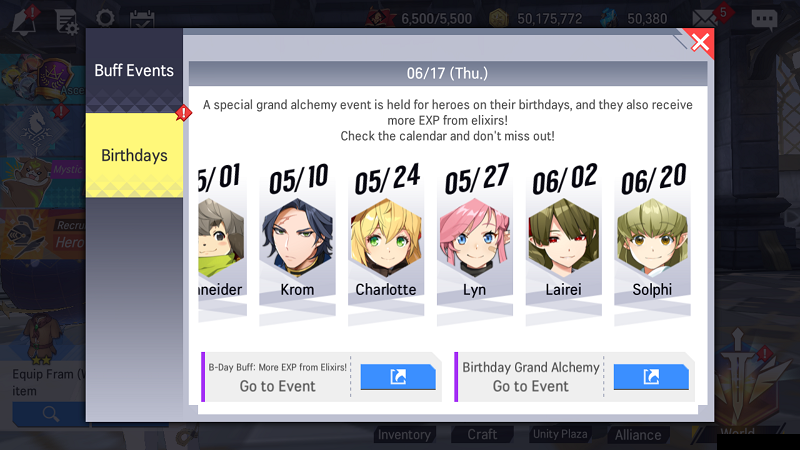The height and width of the screenshot is (450, 800).
Task: Open the quest list settings icon
Action: pyautogui.click(x=67, y=22)
